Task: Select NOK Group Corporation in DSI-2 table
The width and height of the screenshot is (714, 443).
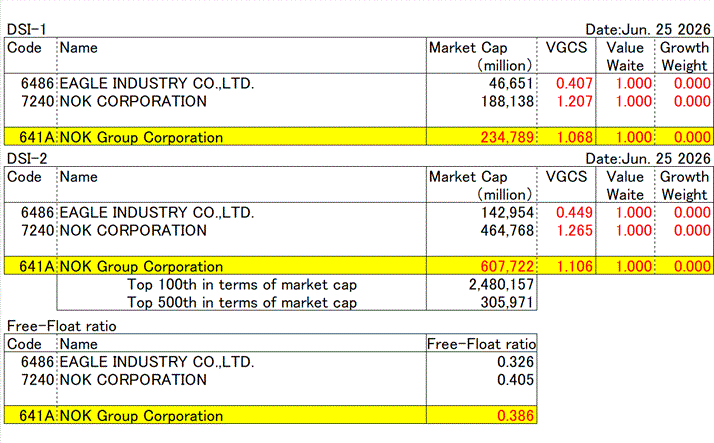Action: pos(141,266)
